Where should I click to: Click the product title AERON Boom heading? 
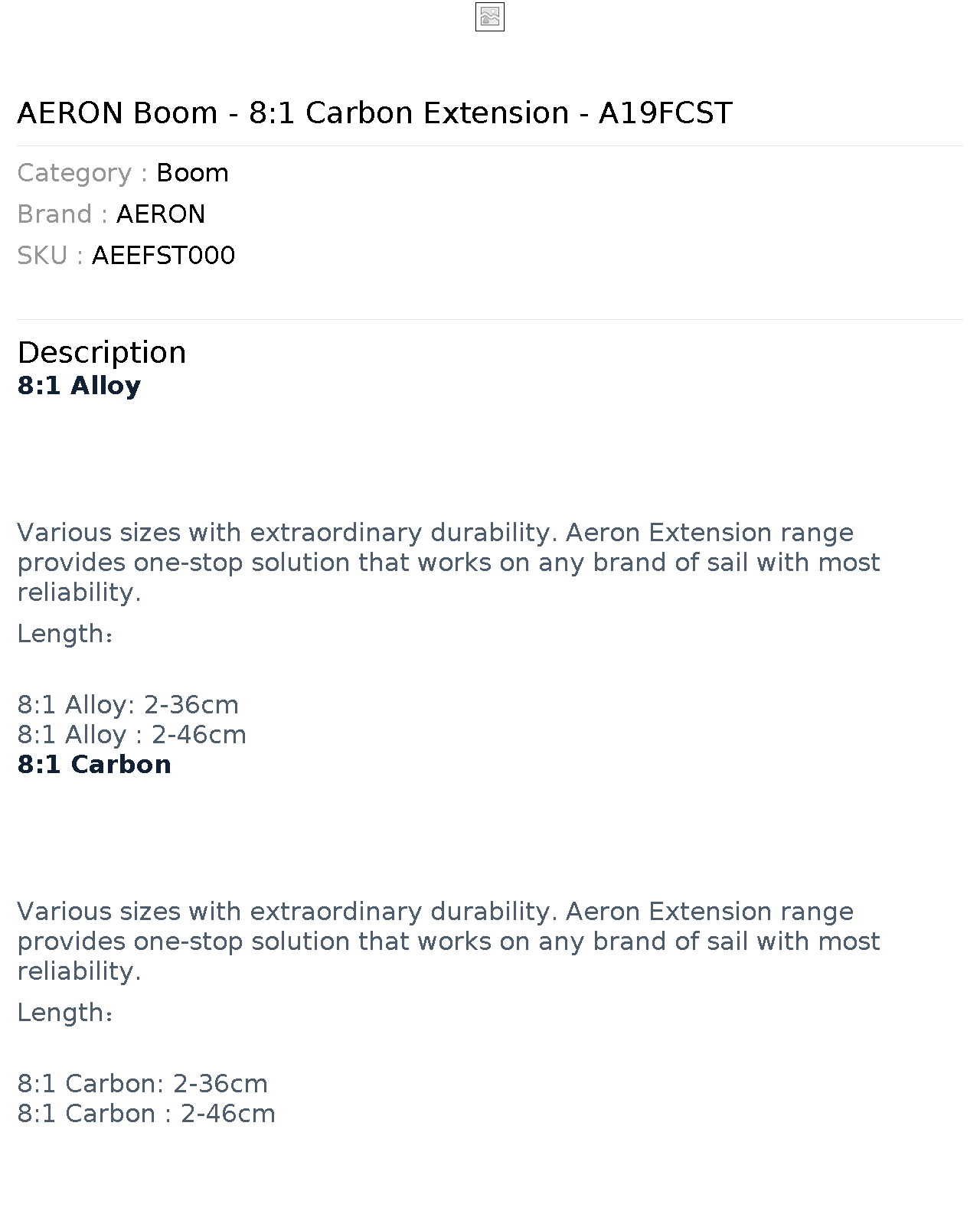[x=374, y=113]
